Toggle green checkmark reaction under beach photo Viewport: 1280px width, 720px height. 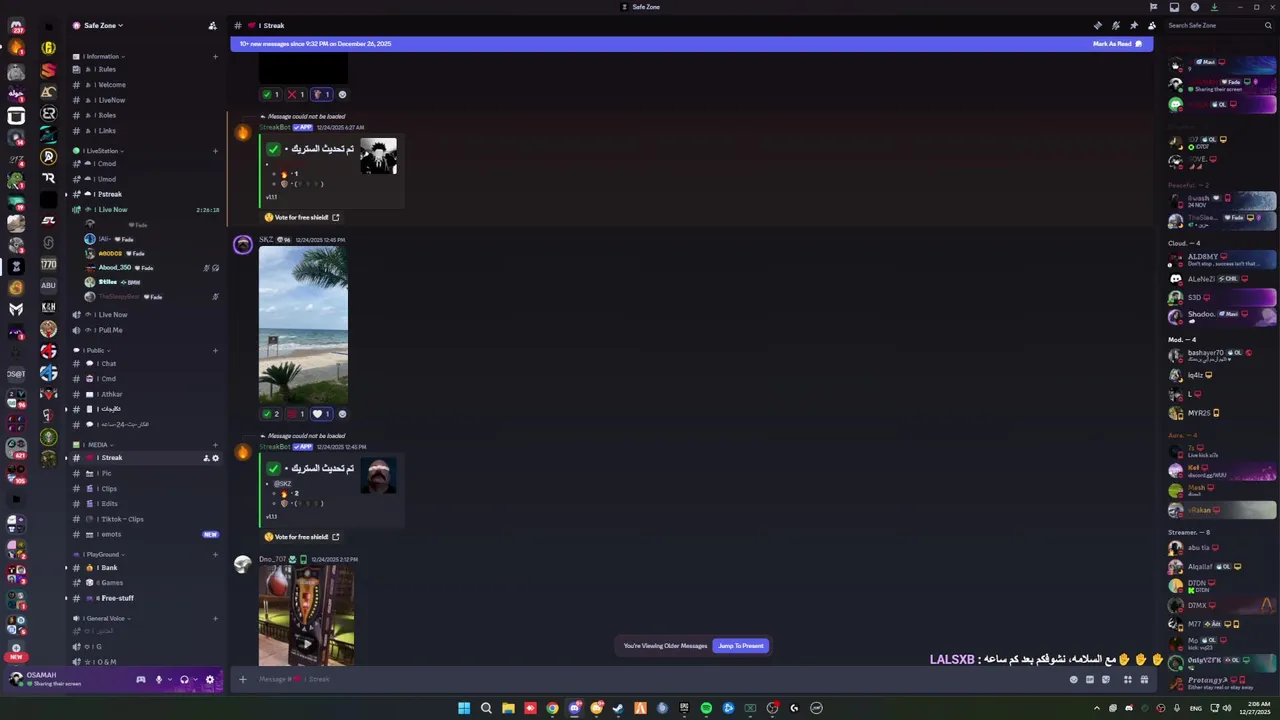pos(271,414)
